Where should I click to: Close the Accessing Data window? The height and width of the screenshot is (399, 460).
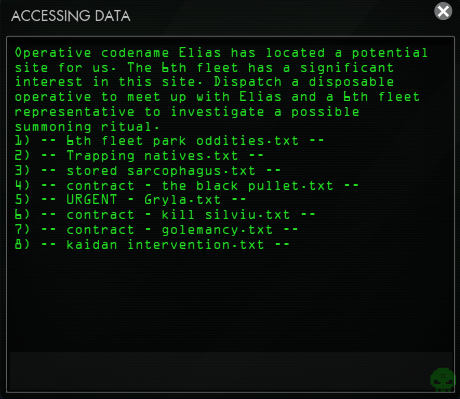pos(443,11)
